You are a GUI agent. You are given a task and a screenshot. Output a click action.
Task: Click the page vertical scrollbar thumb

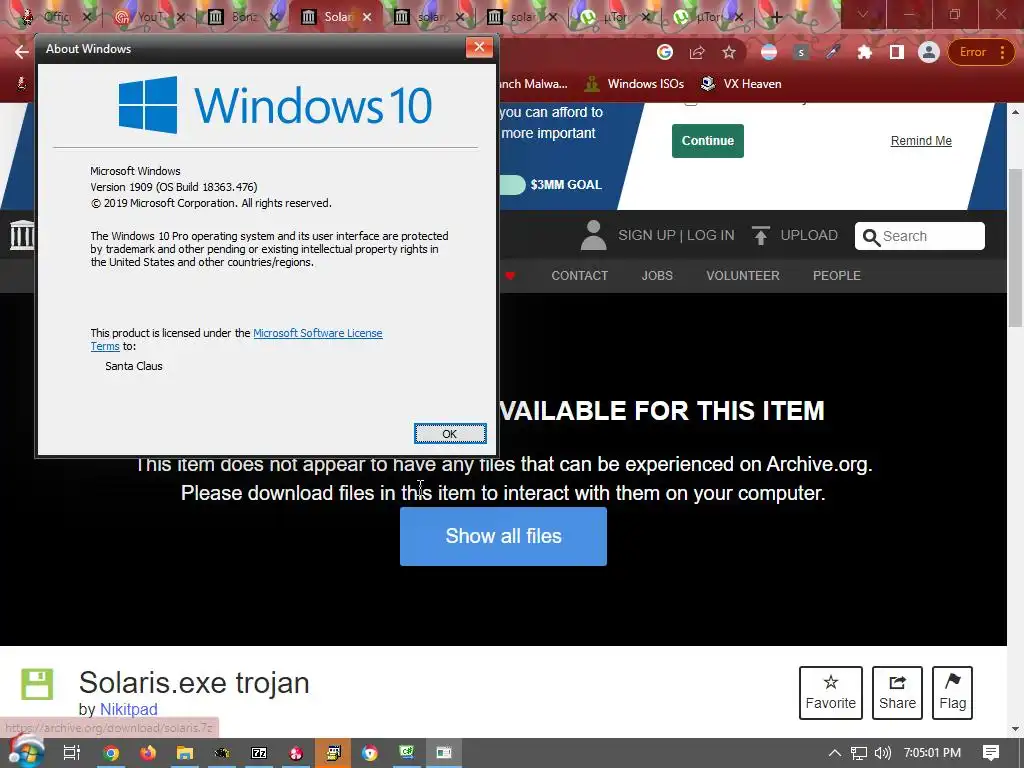[1015, 247]
